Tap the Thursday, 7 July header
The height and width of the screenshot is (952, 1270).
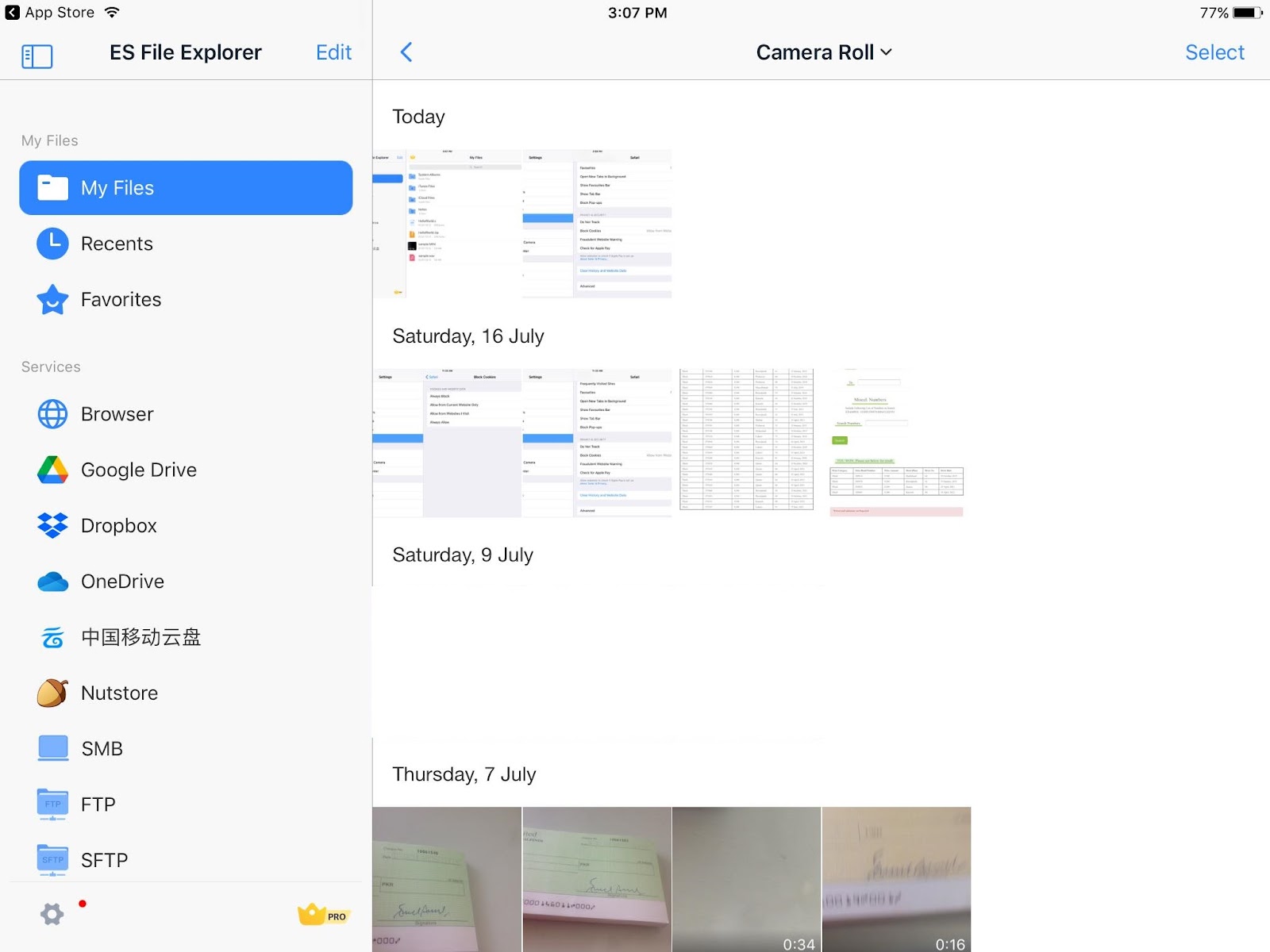click(464, 774)
